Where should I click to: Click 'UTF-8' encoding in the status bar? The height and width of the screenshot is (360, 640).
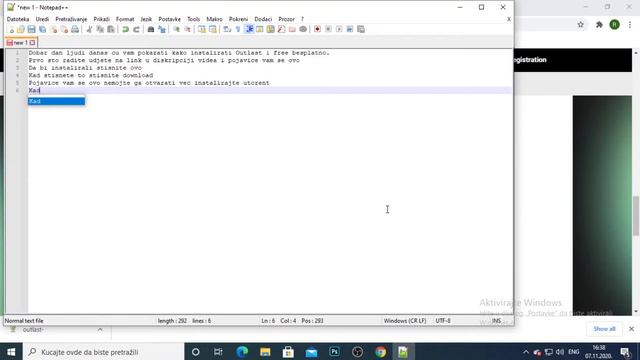443,321
